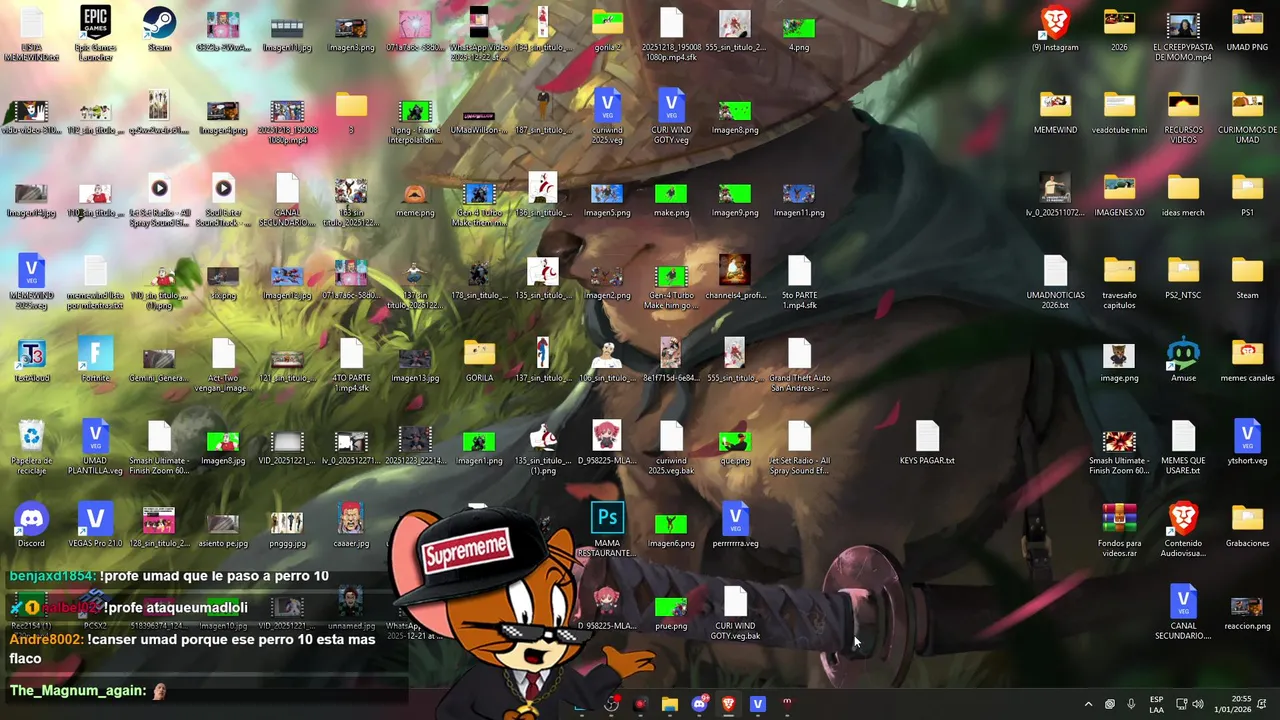Select the image.png file

(x=1119, y=360)
